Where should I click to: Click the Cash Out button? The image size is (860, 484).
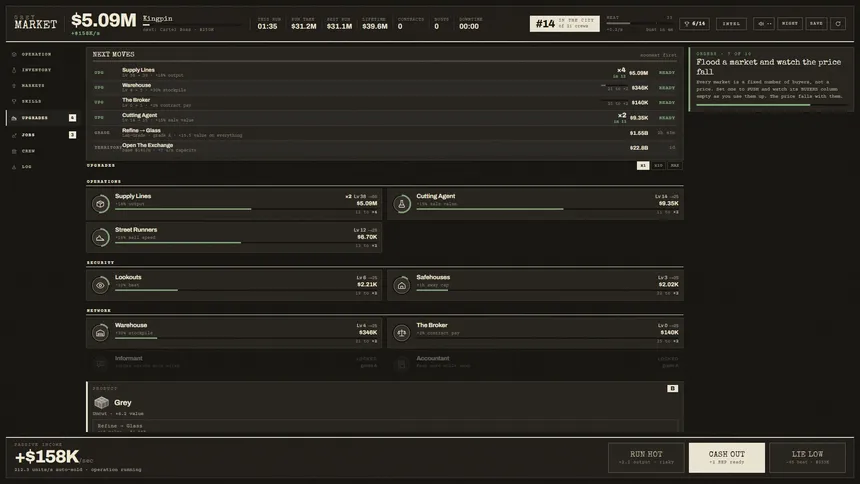[x=727, y=458]
